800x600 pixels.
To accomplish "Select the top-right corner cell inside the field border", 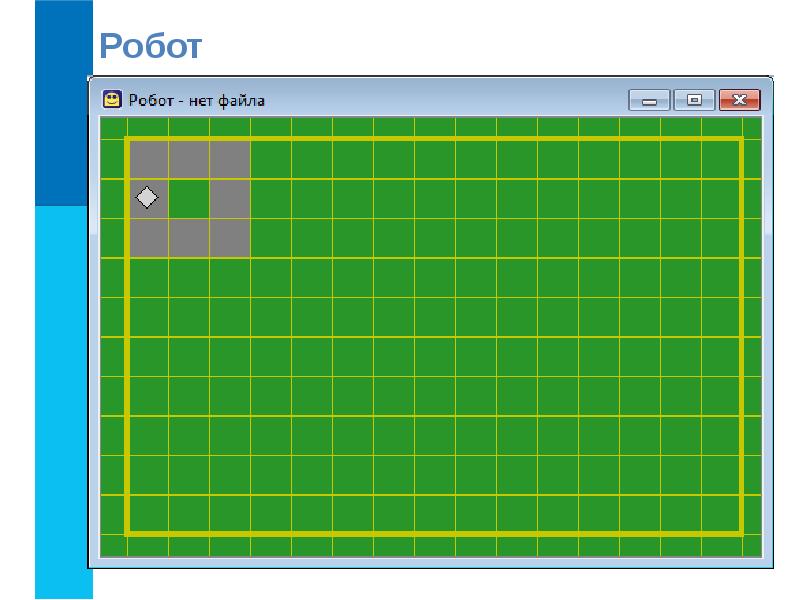I will [x=720, y=160].
